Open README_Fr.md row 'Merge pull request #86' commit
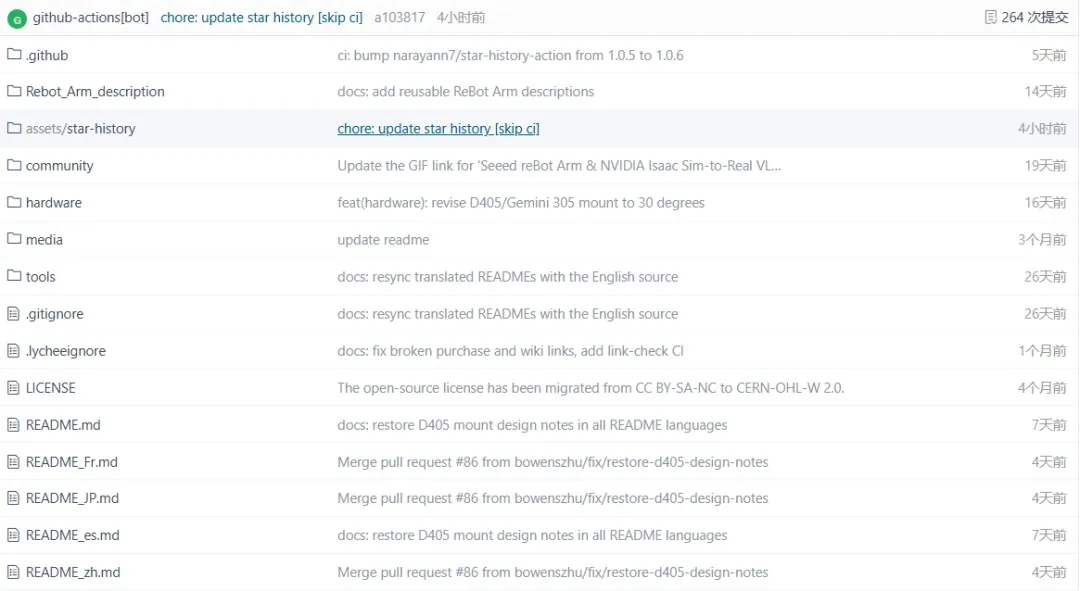The height and width of the screenshot is (591, 1080). 552,462
